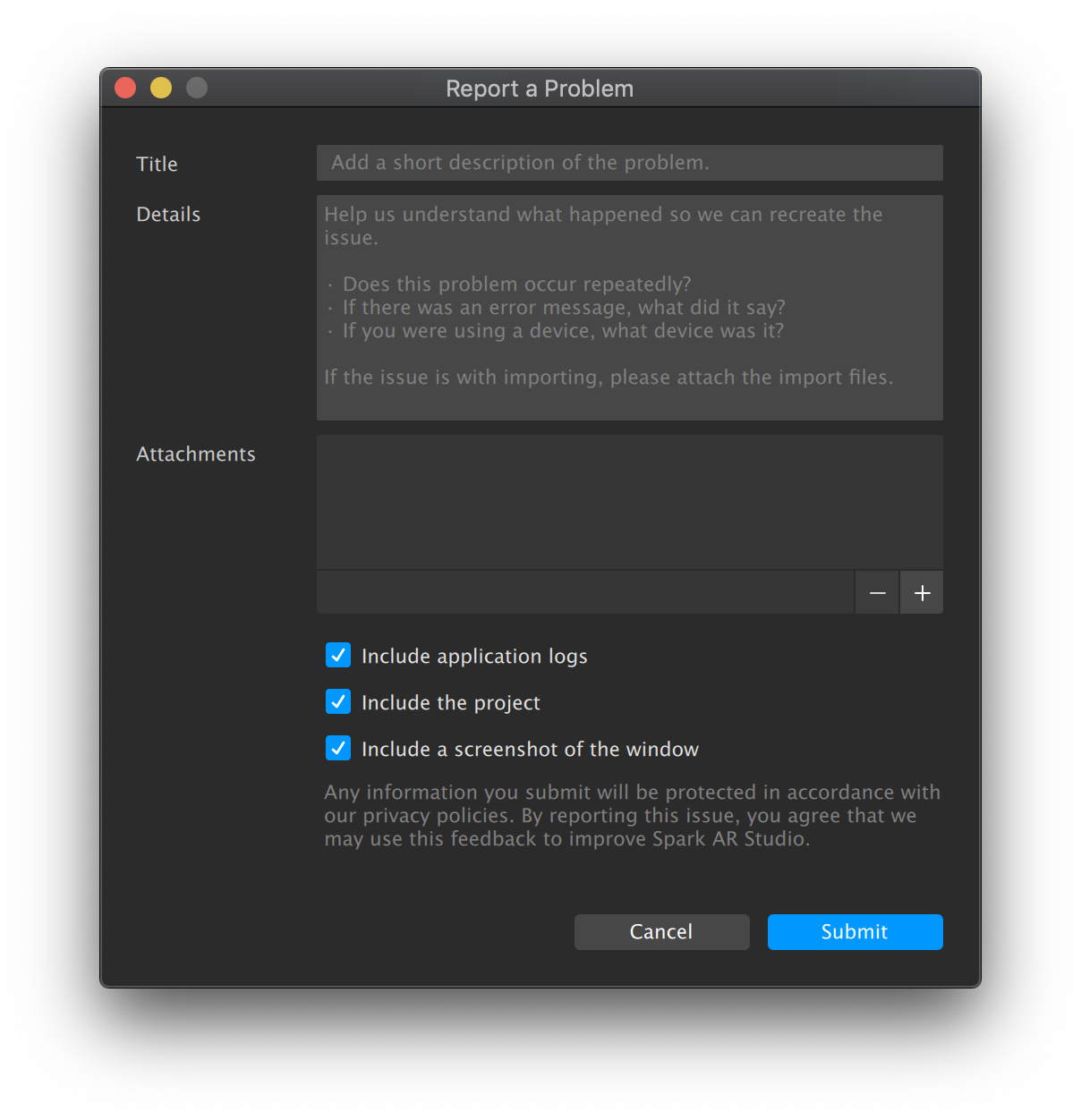1081x1120 pixels.
Task: Submit the problem report
Action: 855,932
